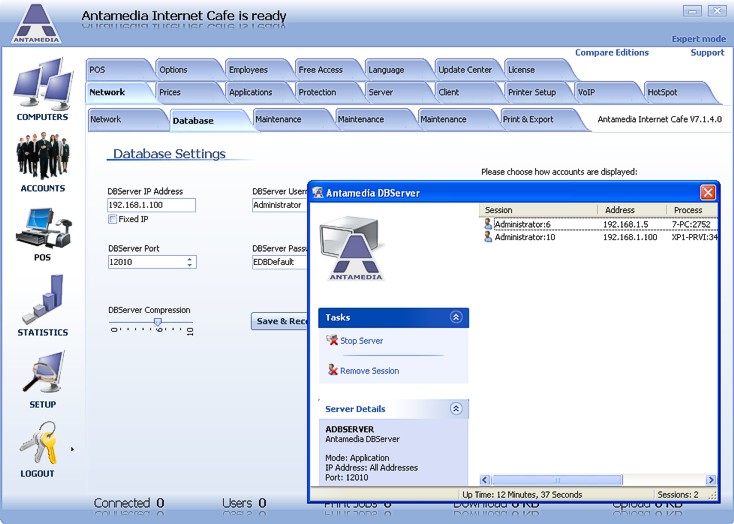
Task: Open the HotSpot tab
Action: (677, 92)
